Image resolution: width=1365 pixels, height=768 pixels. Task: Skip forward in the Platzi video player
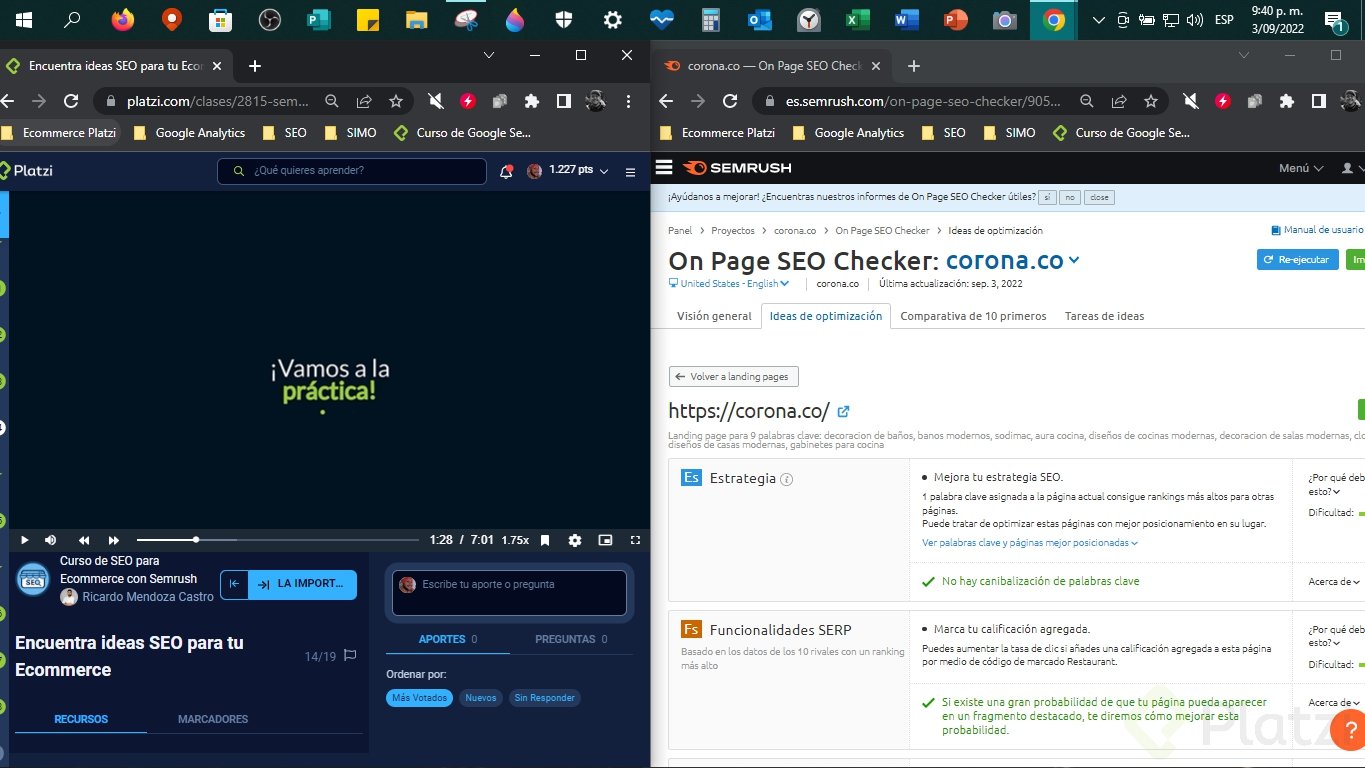[x=114, y=540]
